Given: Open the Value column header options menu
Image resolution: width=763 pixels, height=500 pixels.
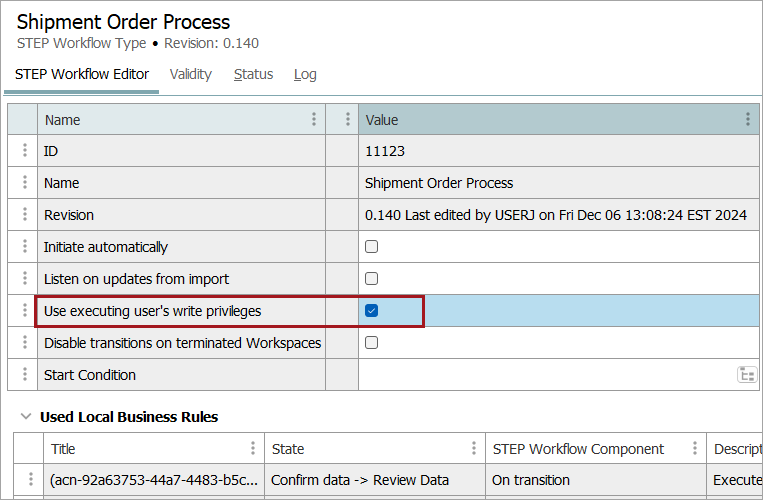Looking at the screenshot, I should coord(747,120).
